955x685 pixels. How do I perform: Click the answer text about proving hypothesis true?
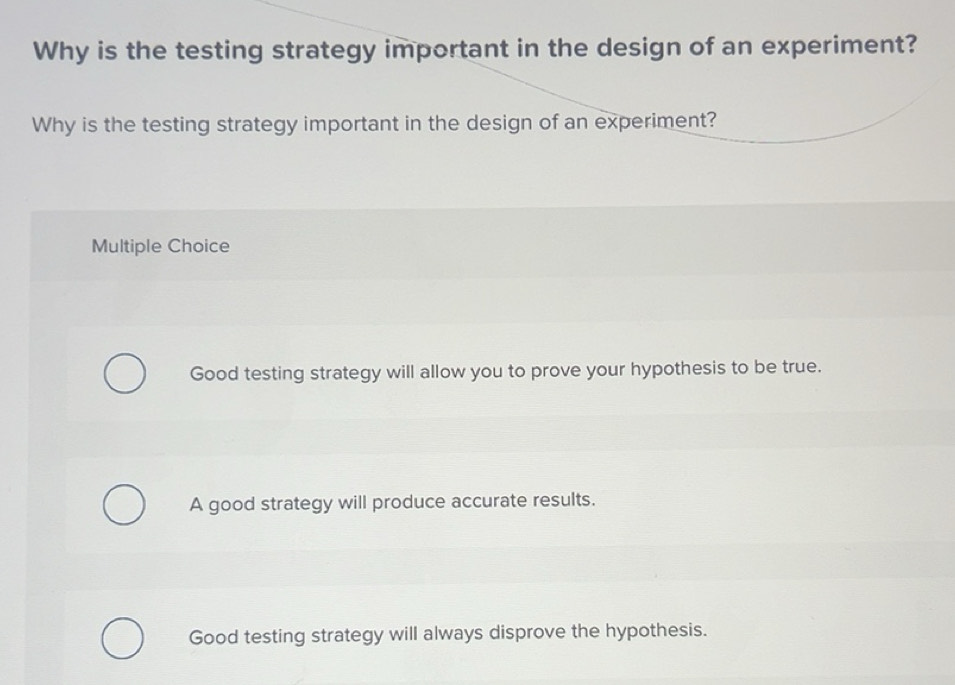504,370
